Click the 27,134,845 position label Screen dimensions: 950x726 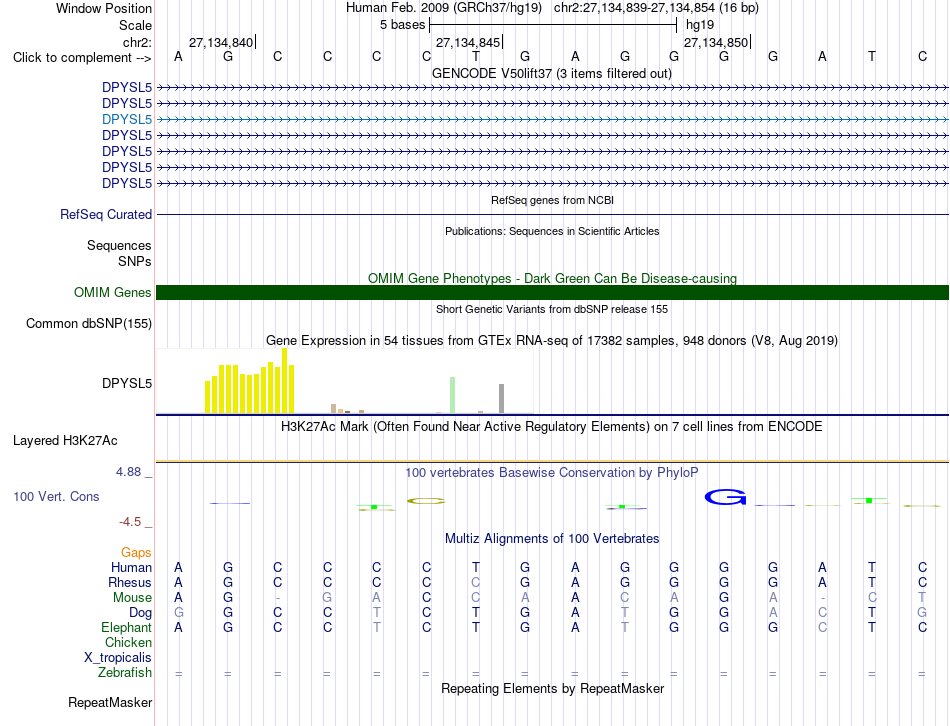point(468,42)
